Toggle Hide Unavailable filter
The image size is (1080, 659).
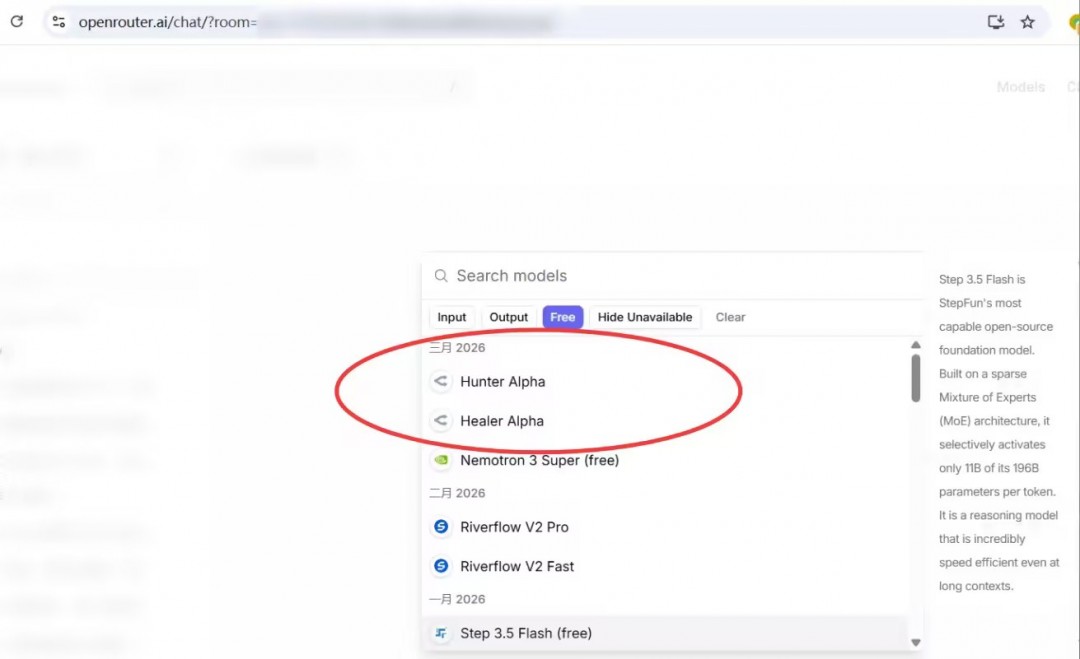[645, 317]
